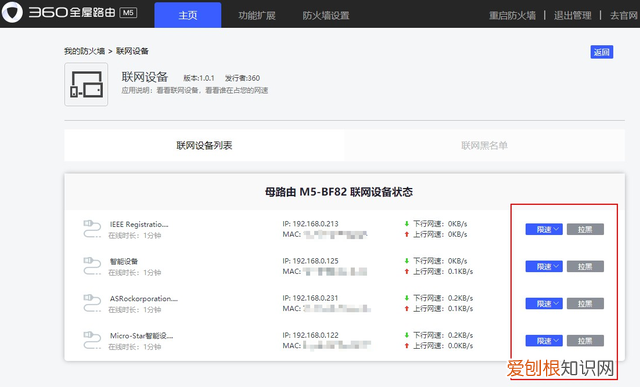Click IP: 192.168.0.231 text
The width and height of the screenshot is (640, 387).
[310, 298]
